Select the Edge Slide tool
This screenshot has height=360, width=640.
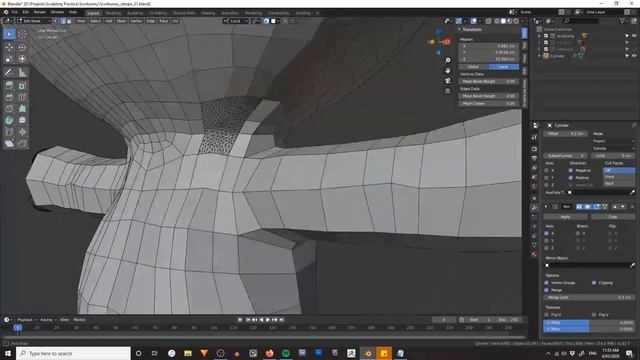click(x=9, y=132)
